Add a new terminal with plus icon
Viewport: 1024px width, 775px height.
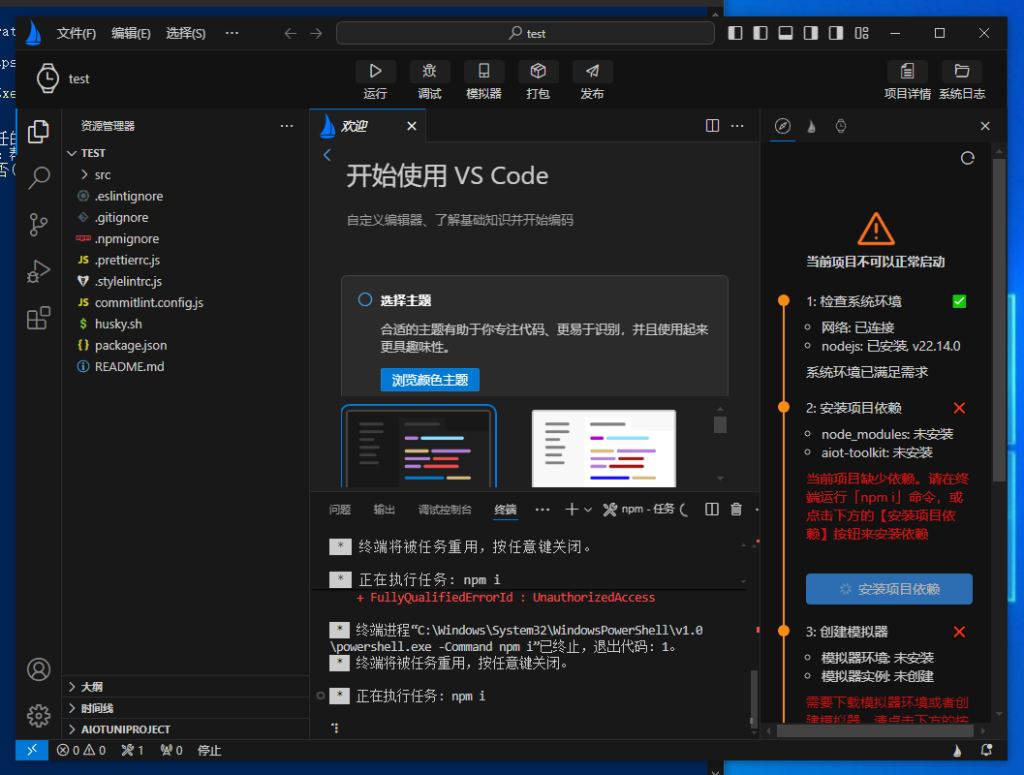click(x=571, y=509)
